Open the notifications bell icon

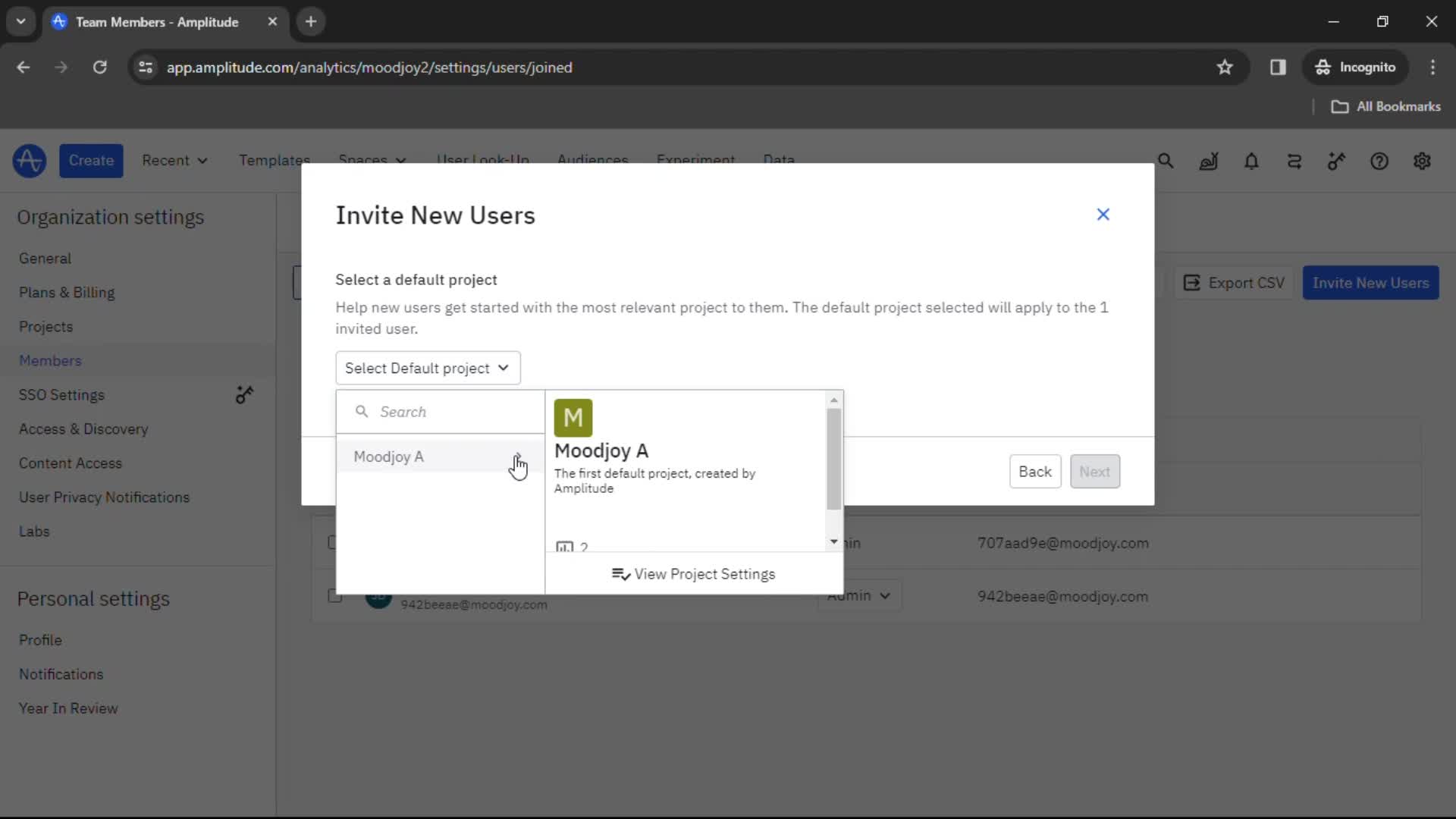(x=1251, y=161)
